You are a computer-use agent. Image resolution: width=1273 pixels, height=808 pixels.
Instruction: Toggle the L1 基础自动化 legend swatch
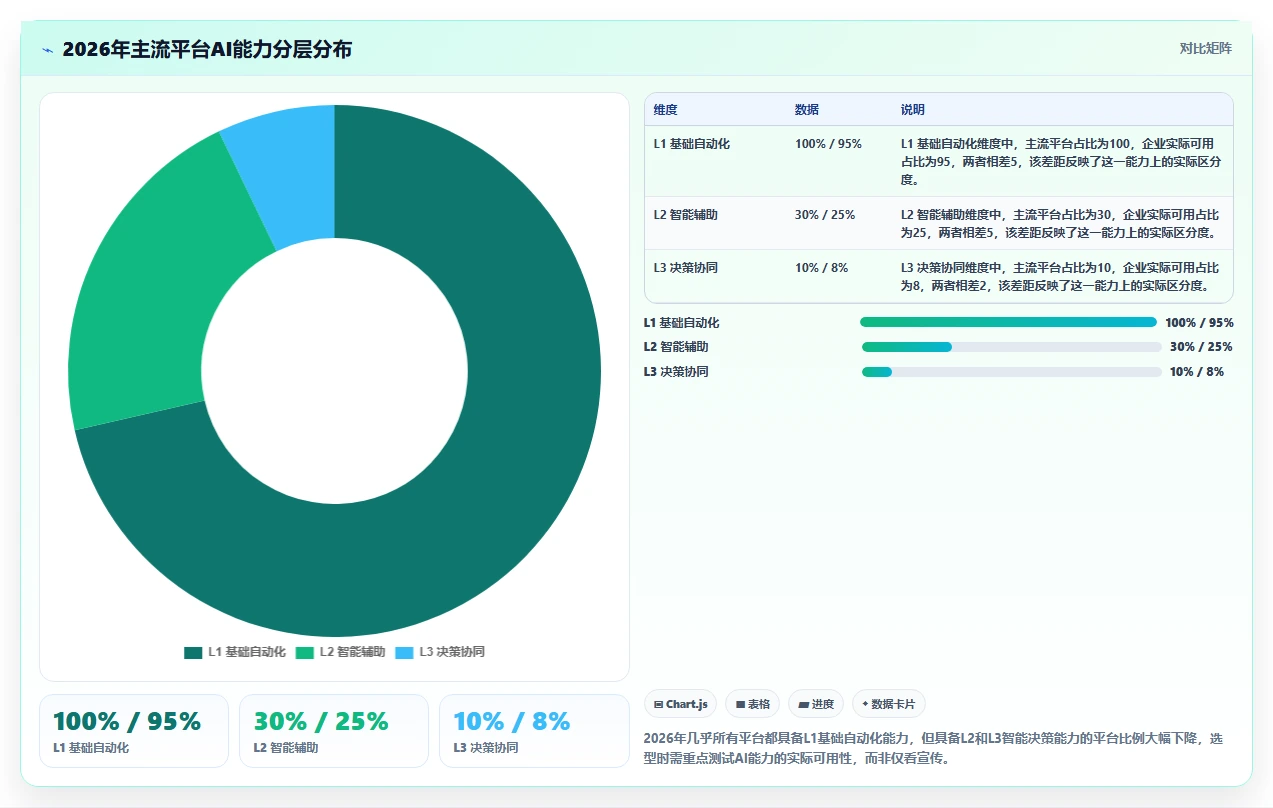click(193, 652)
